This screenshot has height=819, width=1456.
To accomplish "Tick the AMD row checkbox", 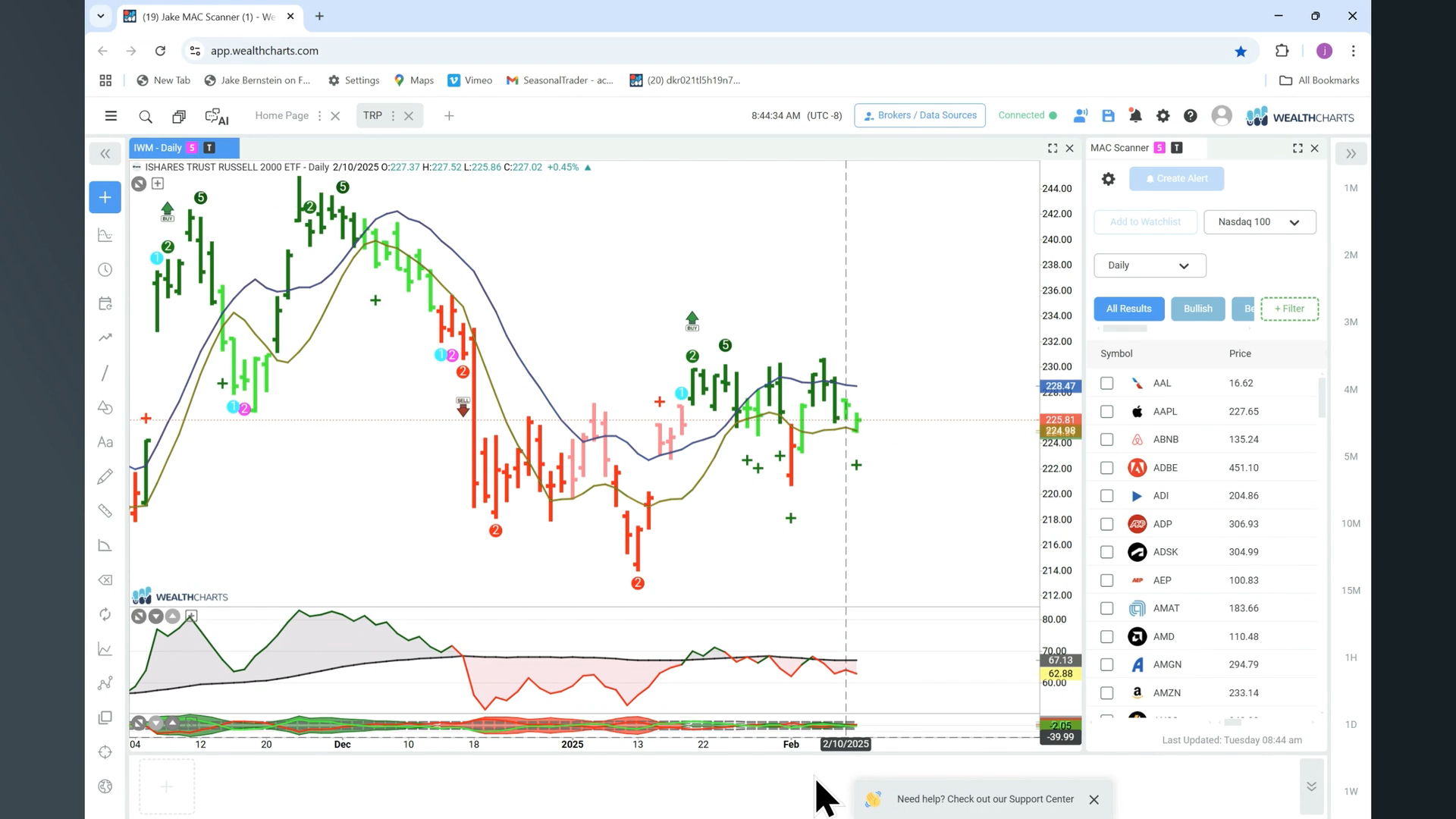I will (1106, 637).
